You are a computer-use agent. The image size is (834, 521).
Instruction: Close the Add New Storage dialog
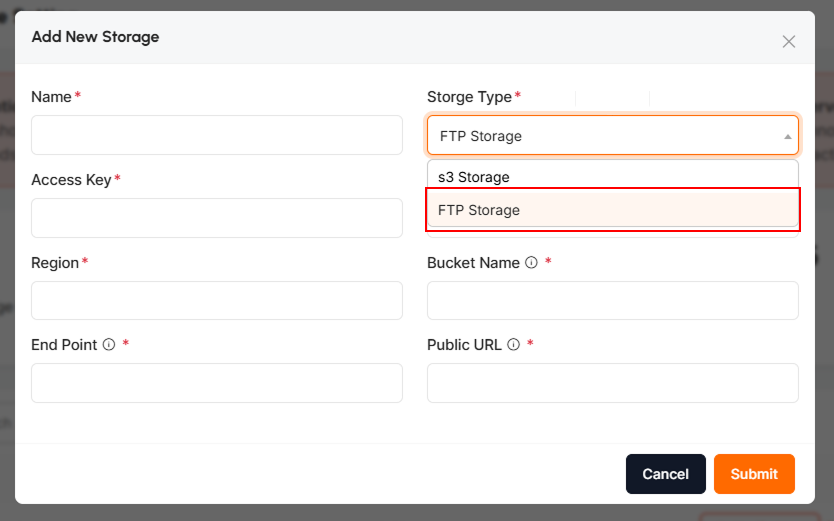point(788,41)
